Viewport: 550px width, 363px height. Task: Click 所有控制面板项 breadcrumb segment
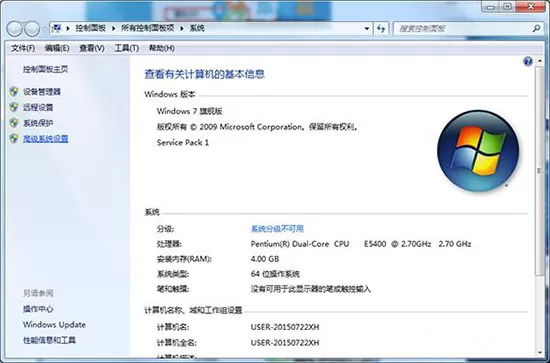tap(148, 28)
